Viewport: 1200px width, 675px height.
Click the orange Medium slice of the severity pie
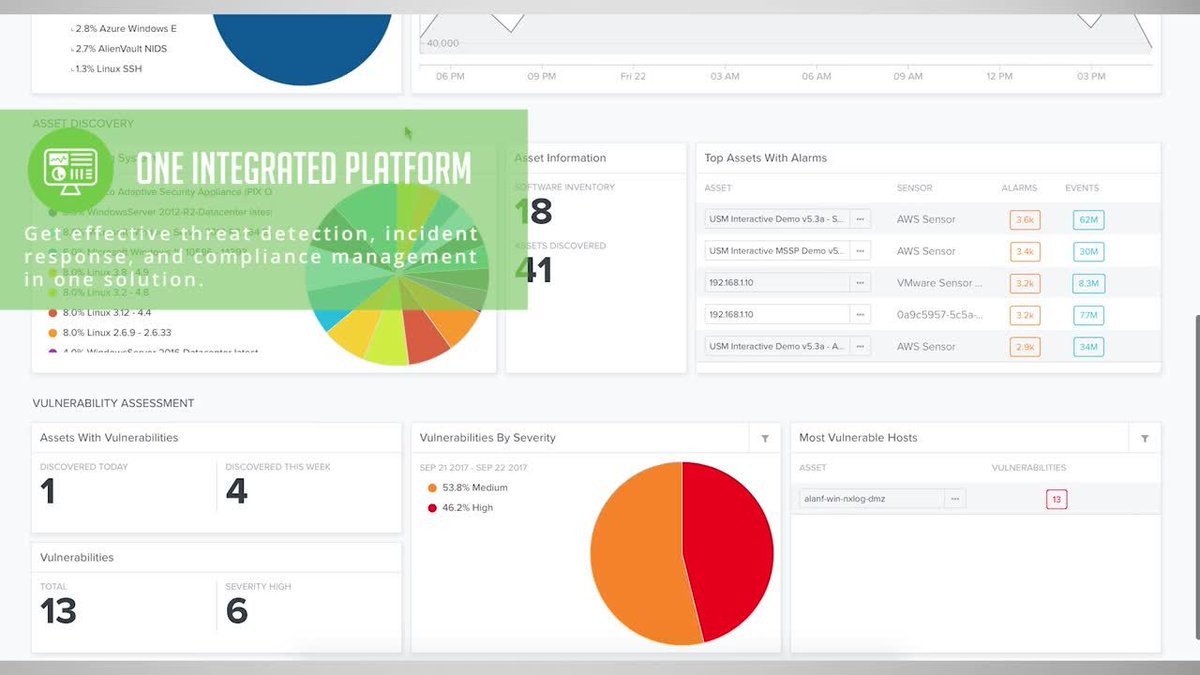[635, 555]
